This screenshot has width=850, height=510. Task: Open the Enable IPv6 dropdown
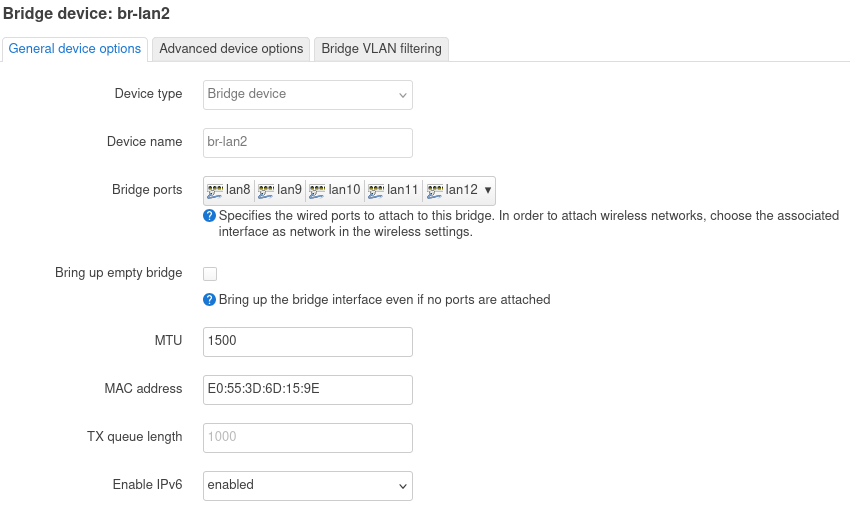tap(308, 486)
